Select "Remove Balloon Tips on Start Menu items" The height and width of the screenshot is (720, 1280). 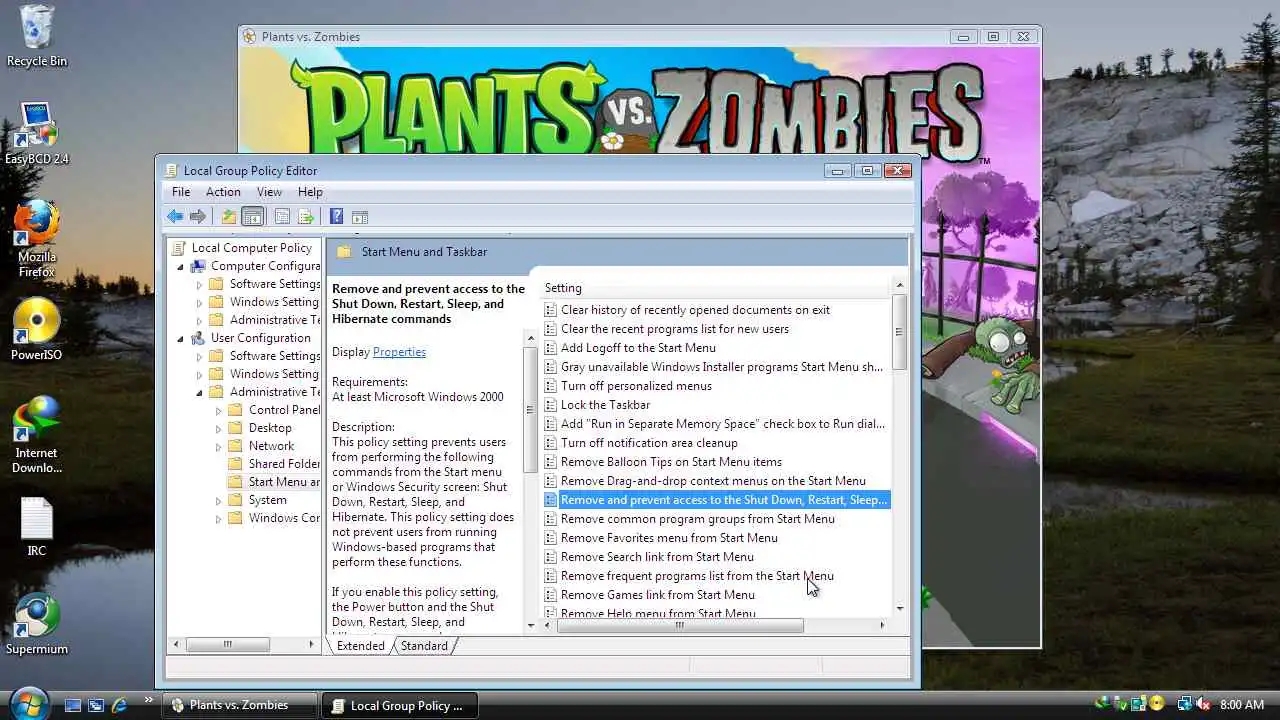tap(671, 462)
